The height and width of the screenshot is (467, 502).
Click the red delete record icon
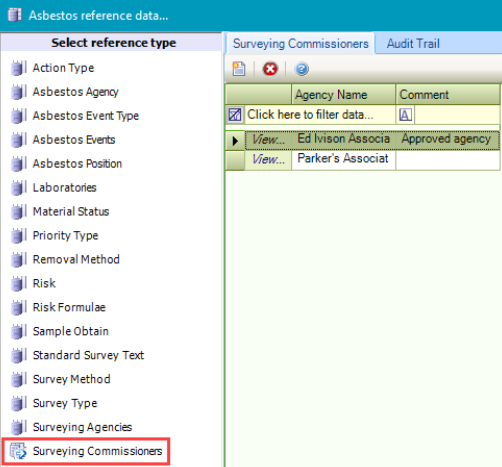point(270,69)
